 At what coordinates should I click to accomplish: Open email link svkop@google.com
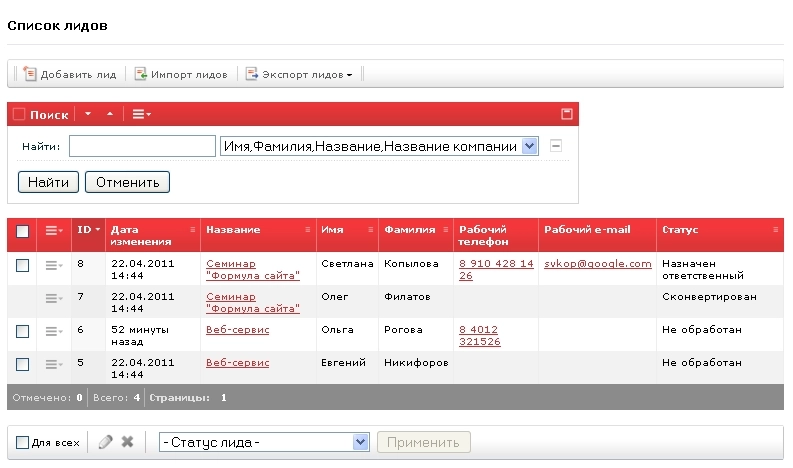[597, 264]
